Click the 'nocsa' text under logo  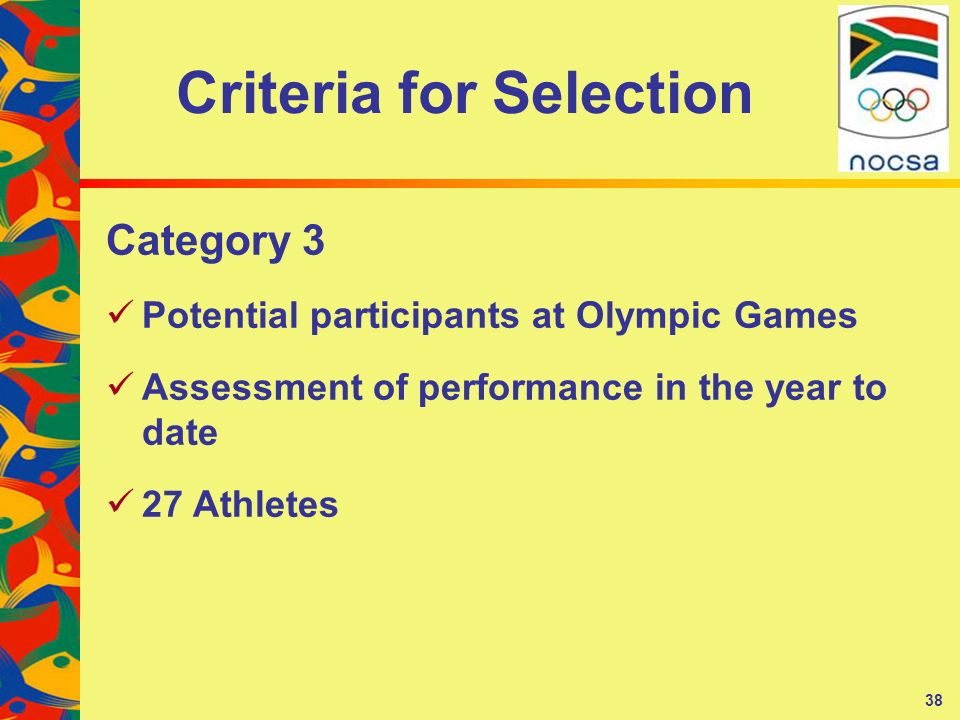(894, 161)
